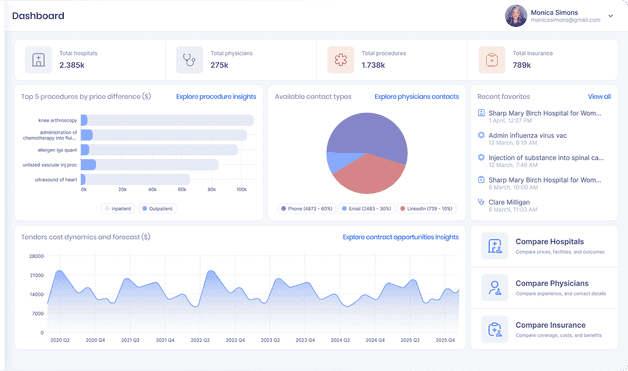Click the Dashboard page title
The width and height of the screenshot is (628, 371).
point(38,16)
